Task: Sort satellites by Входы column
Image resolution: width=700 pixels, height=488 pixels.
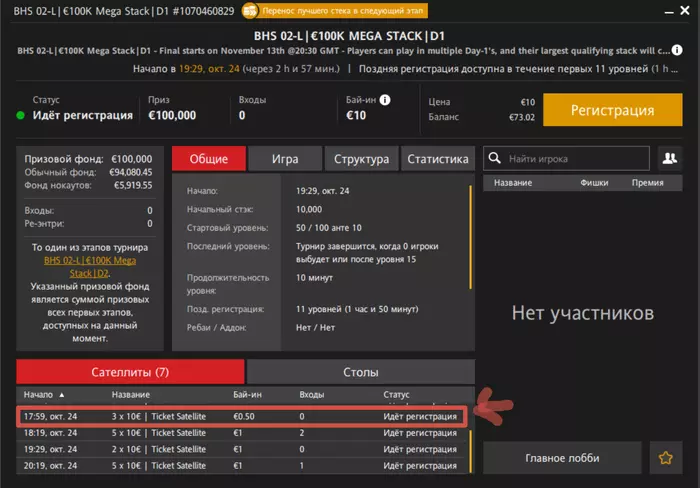Action: click(x=312, y=395)
